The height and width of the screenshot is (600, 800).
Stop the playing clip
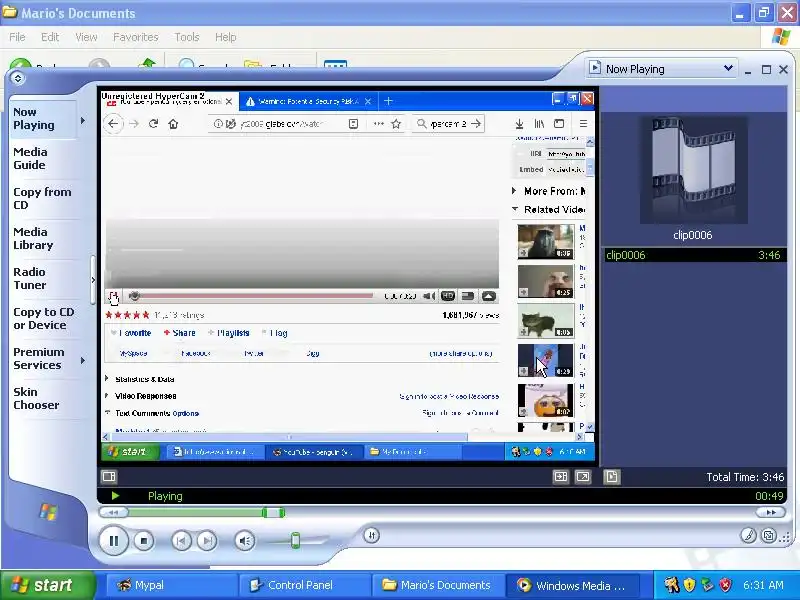144,541
